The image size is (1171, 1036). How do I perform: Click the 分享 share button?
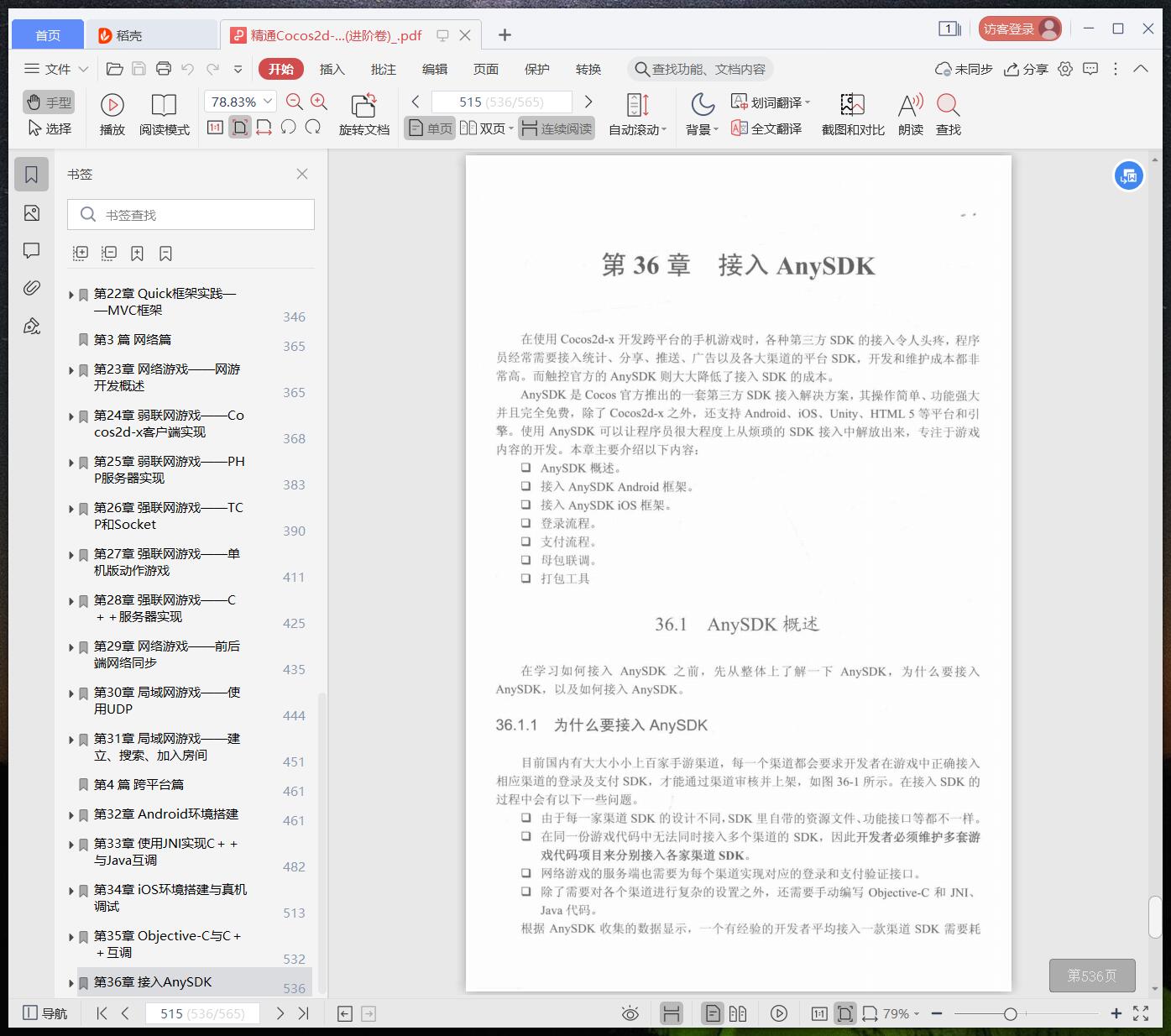coord(1027,69)
